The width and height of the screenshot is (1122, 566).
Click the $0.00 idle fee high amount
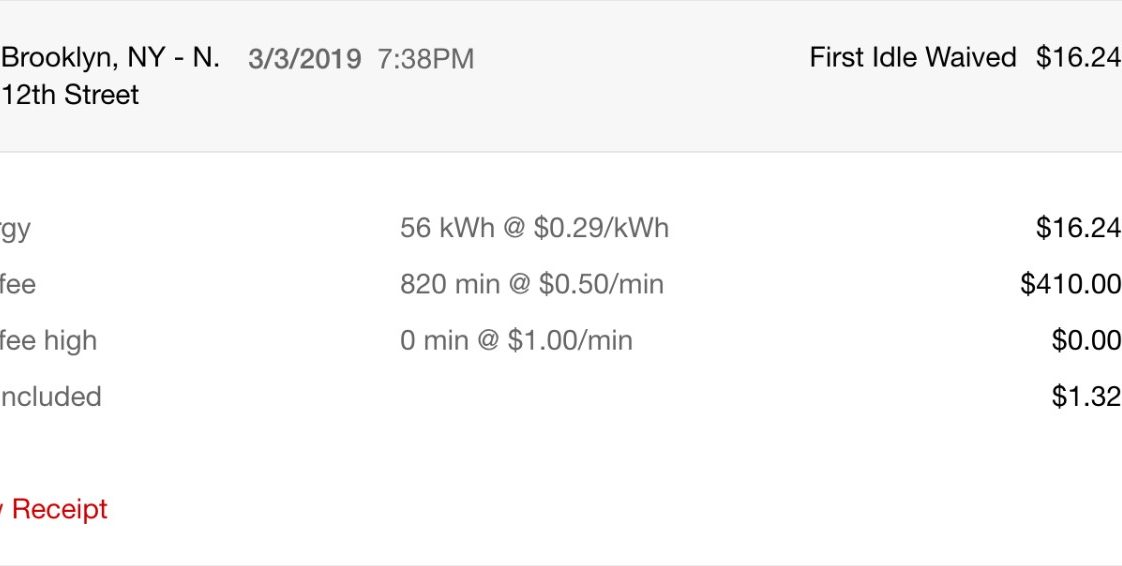(x=1086, y=340)
